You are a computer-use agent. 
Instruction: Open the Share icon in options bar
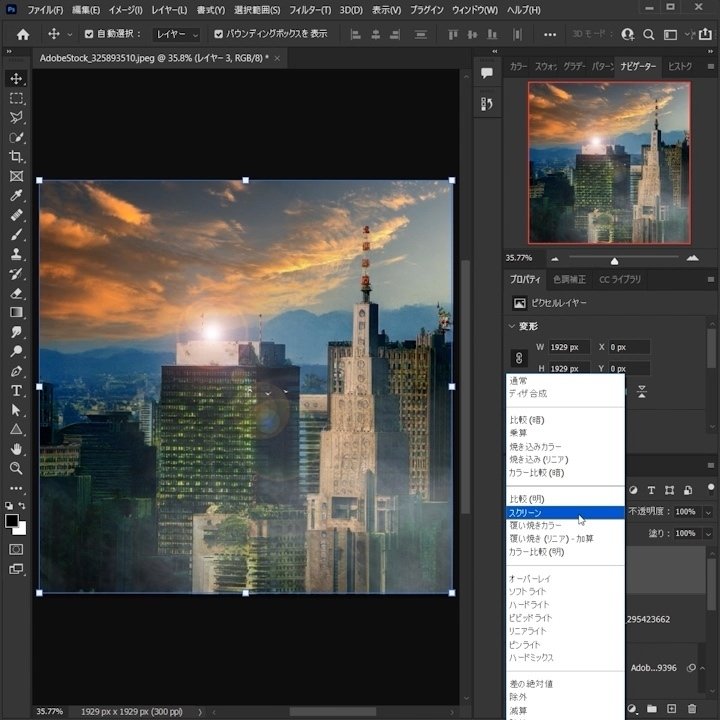[705, 34]
